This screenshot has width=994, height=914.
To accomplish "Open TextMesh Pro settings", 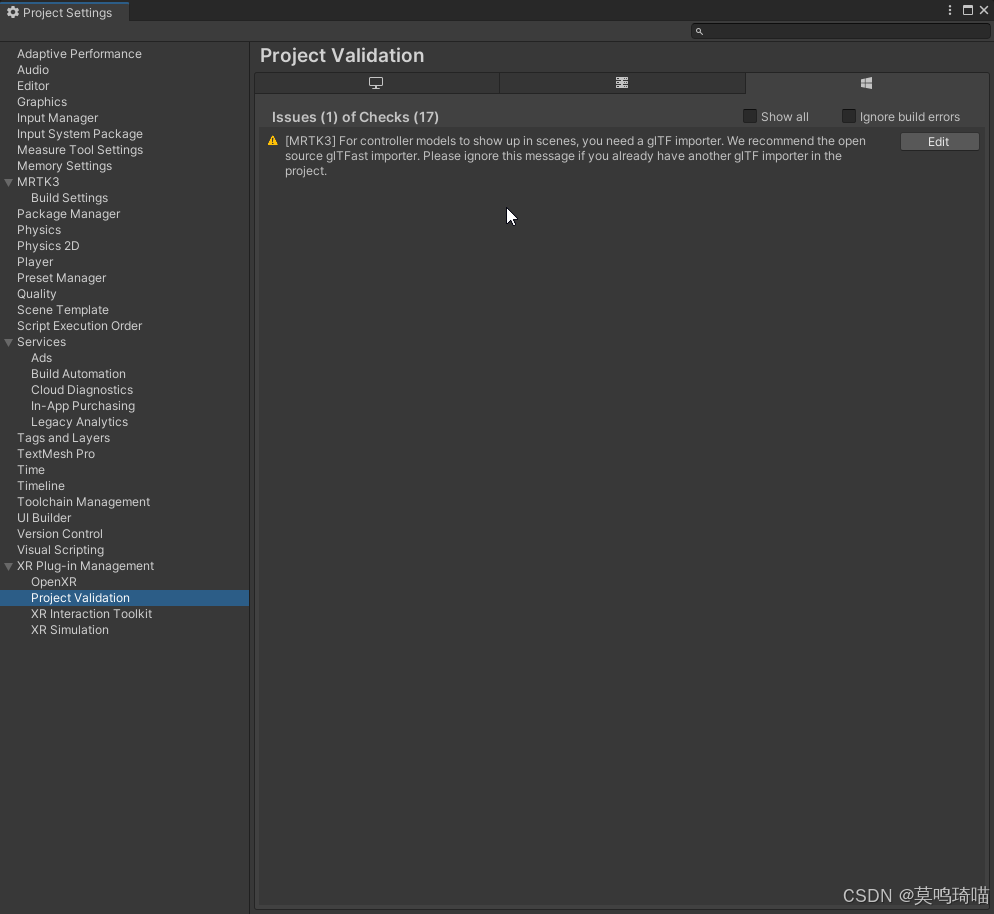I will [x=56, y=454].
